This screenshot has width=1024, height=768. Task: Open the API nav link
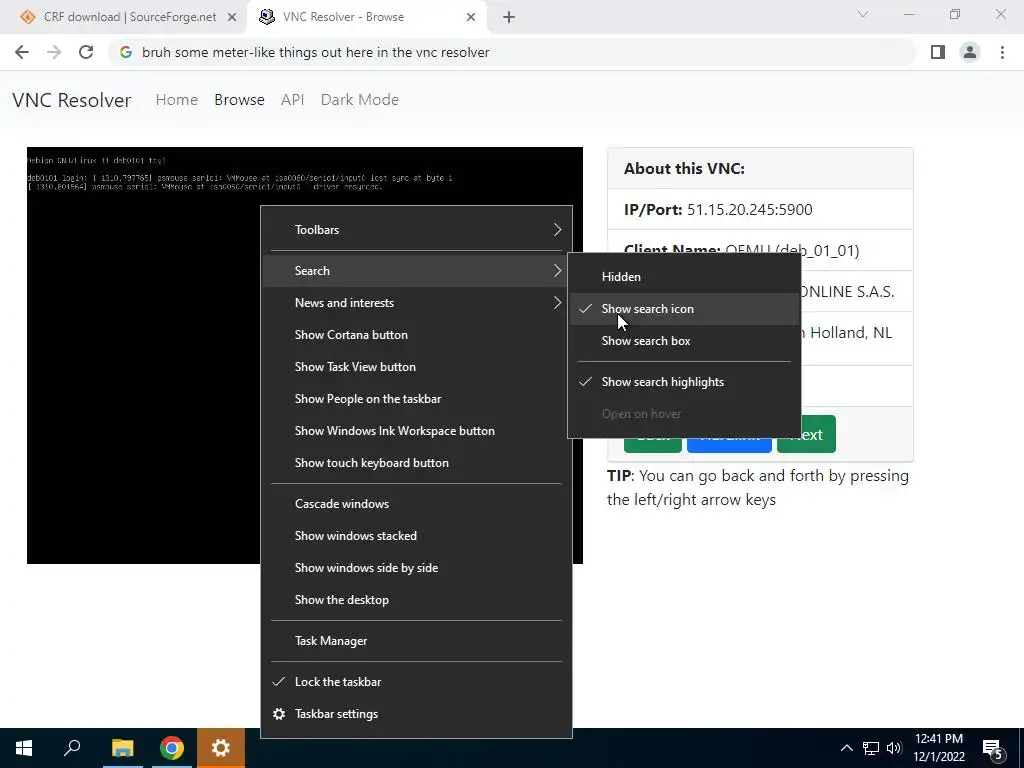293,100
